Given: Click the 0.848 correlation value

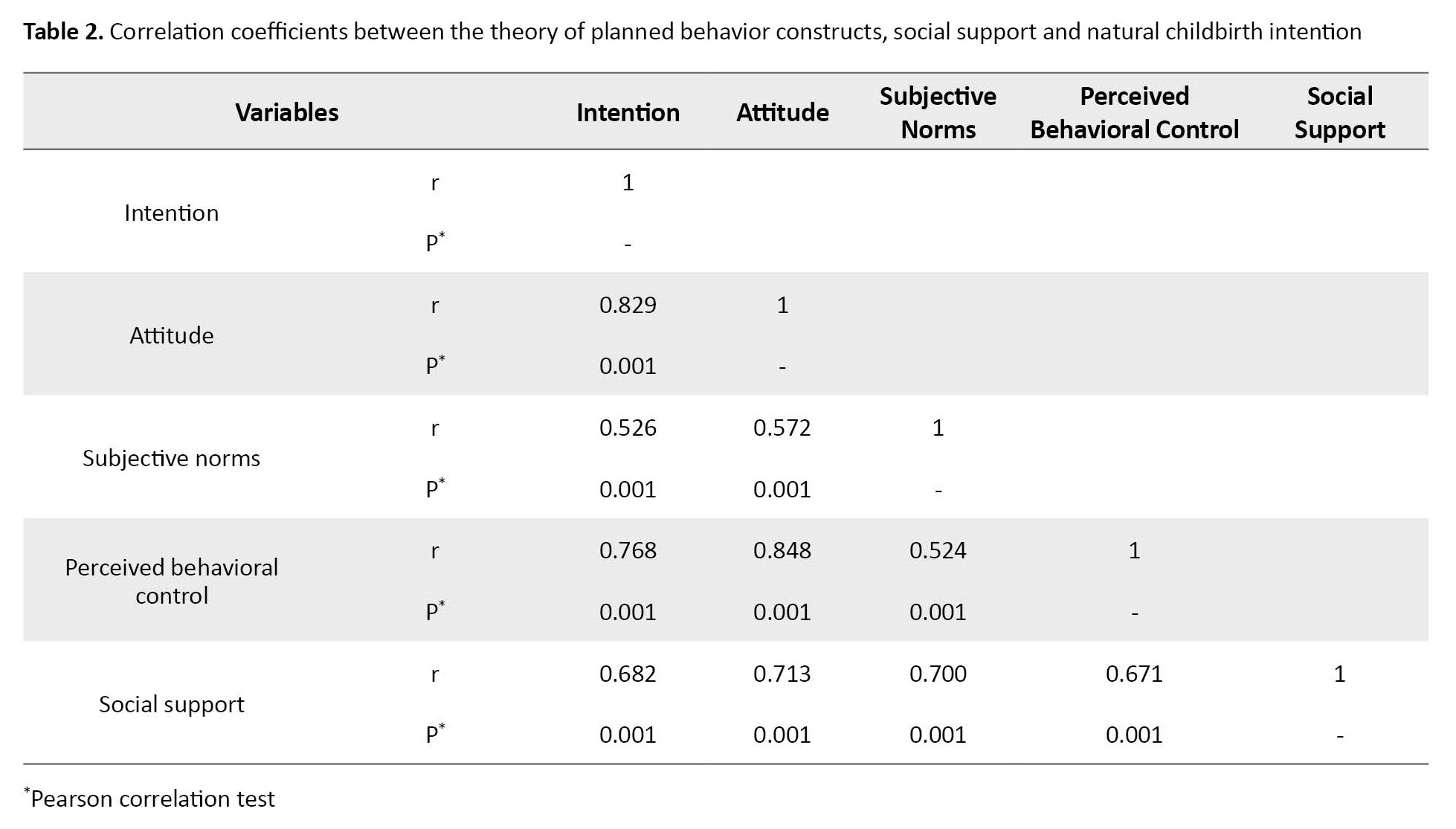Looking at the screenshot, I should 782,550.
